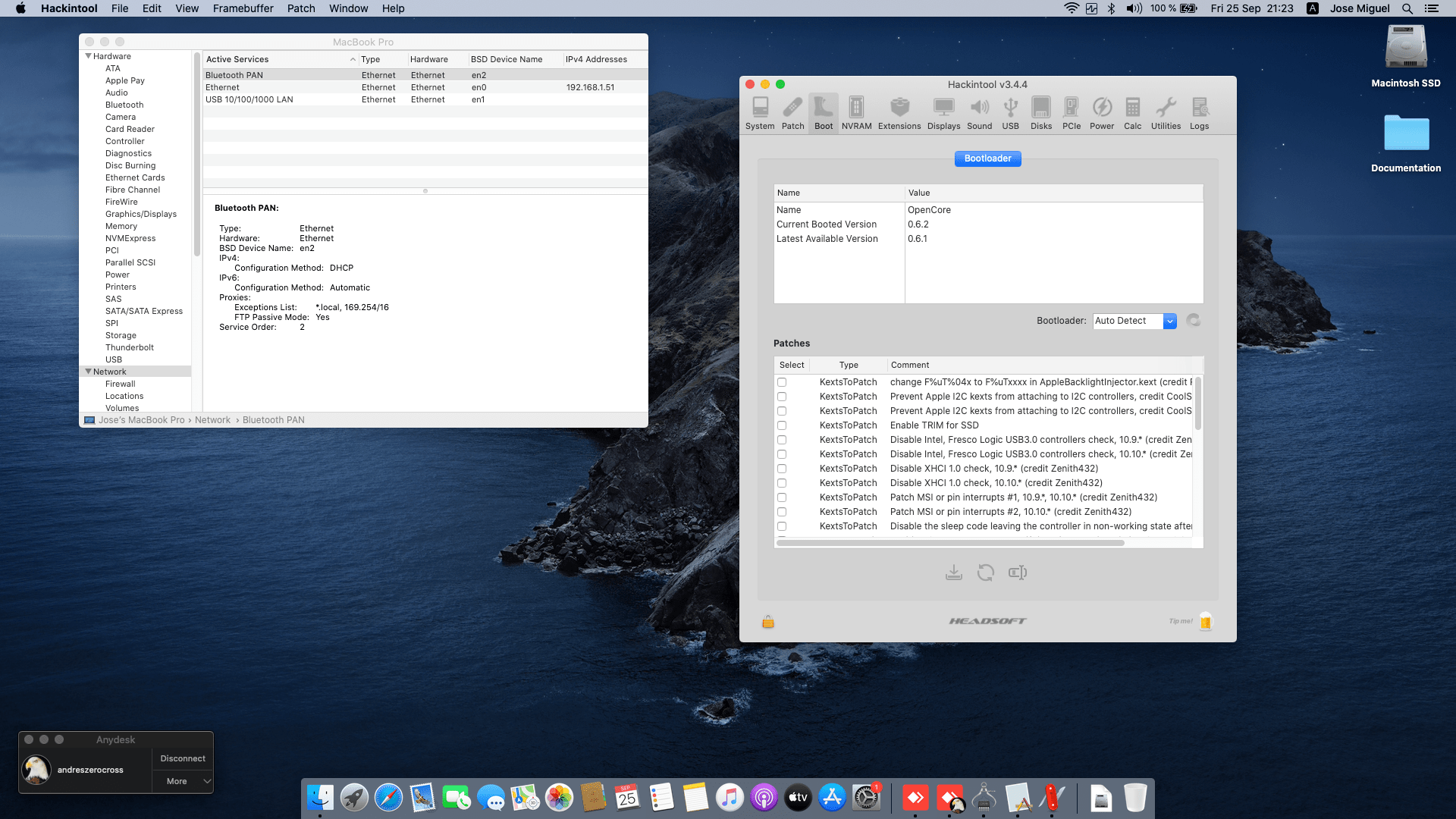
Task: Click the refresh patches icon below list
Action: [x=985, y=573]
